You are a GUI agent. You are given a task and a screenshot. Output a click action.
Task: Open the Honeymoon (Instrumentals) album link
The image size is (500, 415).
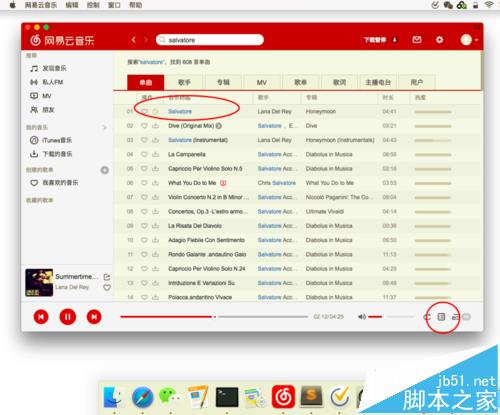pos(340,140)
